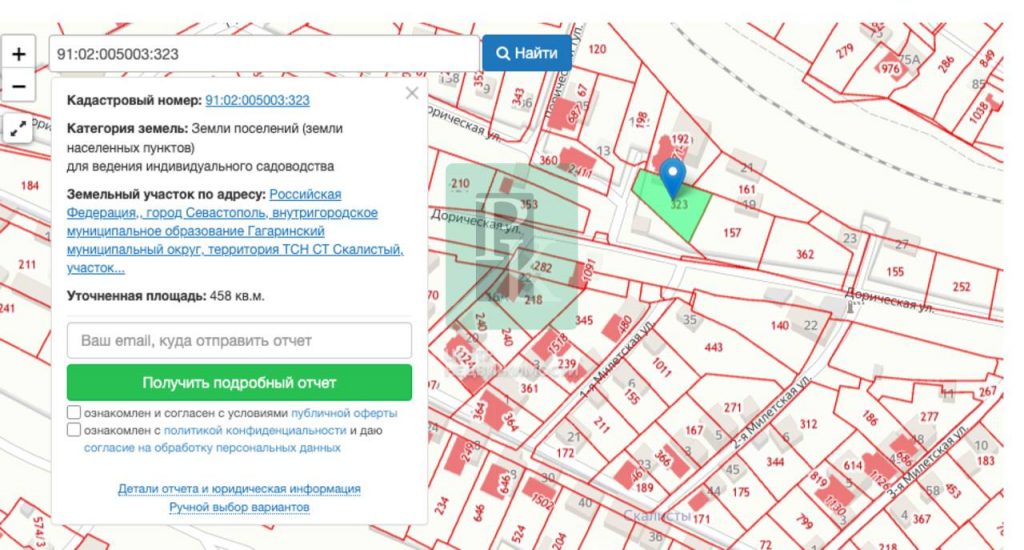Open cadastral number 91:02:005003:323 link
1024x550 pixels.
point(257,100)
